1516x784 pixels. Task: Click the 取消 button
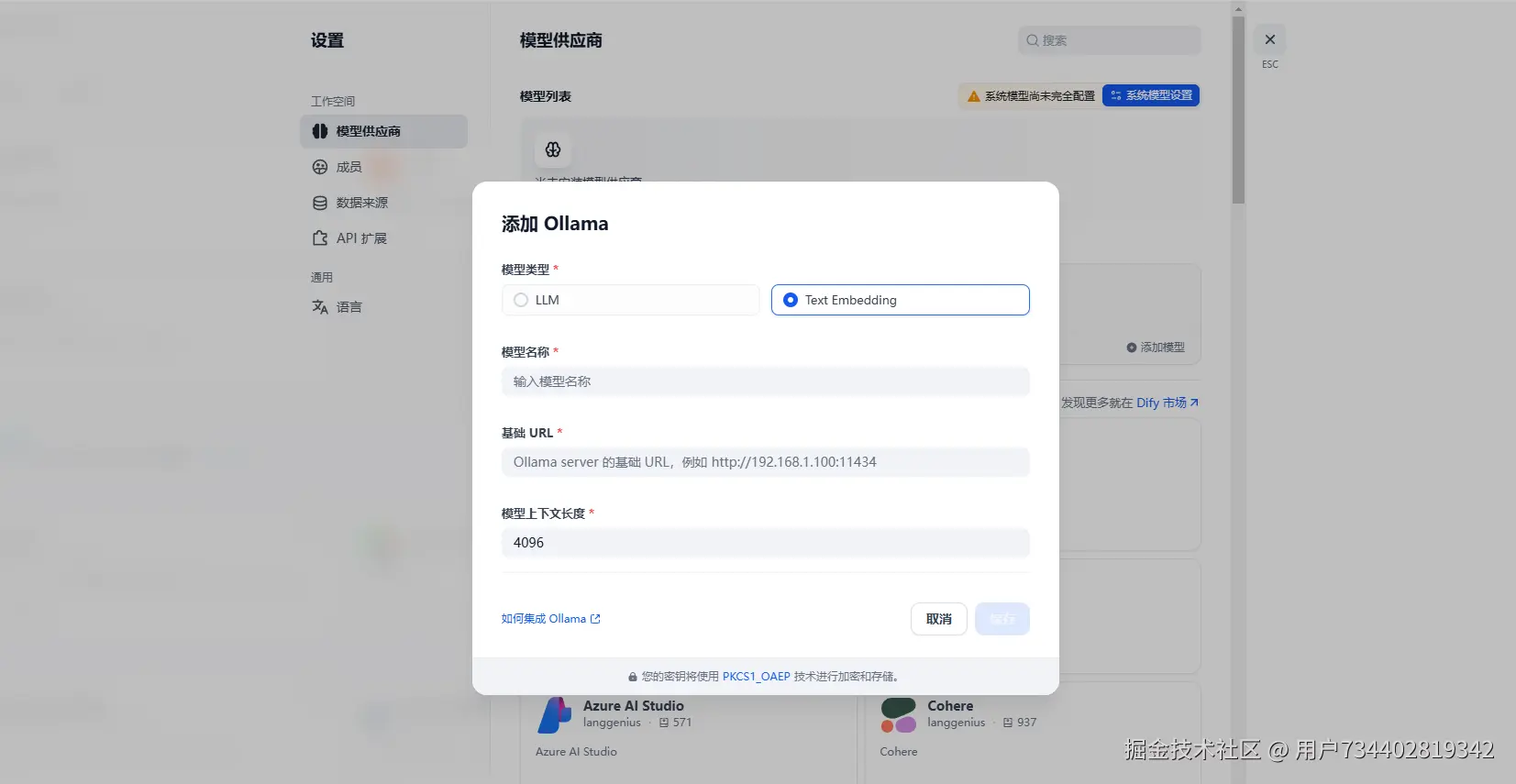click(x=938, y=619)
